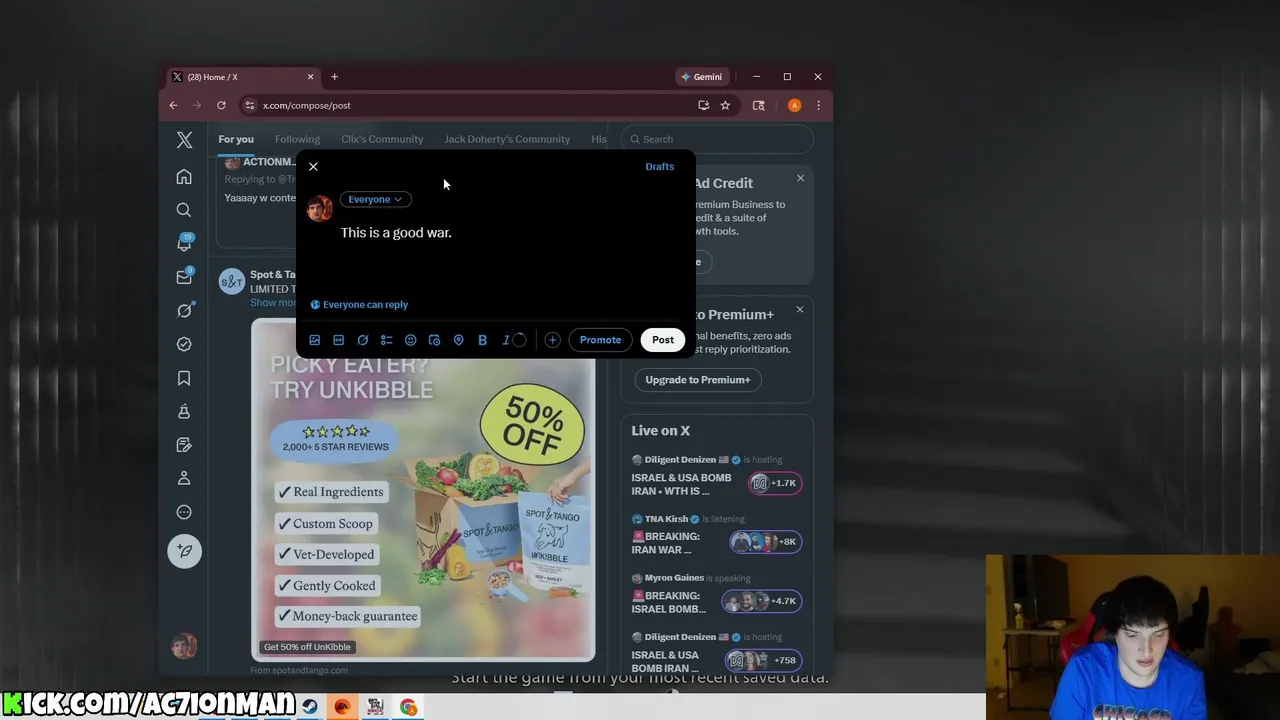Use Grok enhance icon in compose toolbar
1280x720 pixels.
(363, 340)
